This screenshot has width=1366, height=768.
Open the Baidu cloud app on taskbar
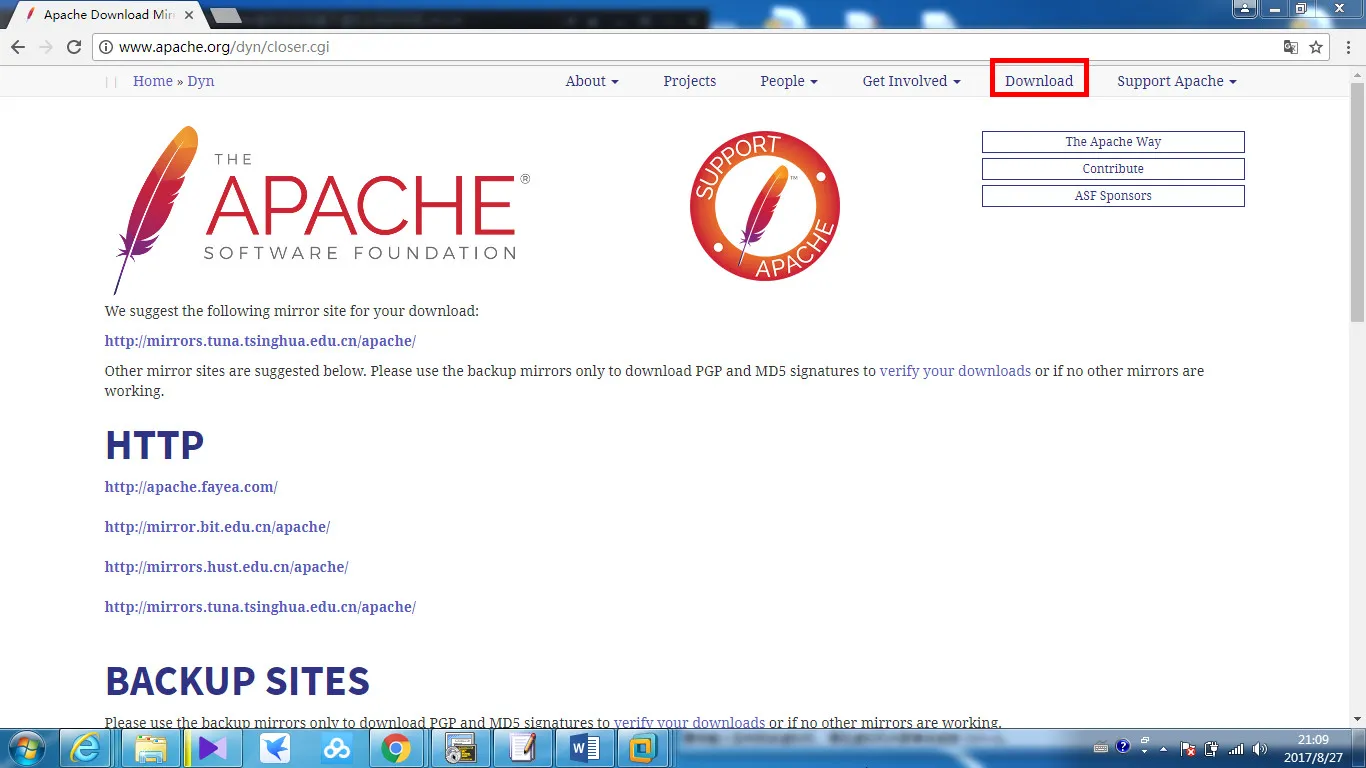tap(337, 748)
